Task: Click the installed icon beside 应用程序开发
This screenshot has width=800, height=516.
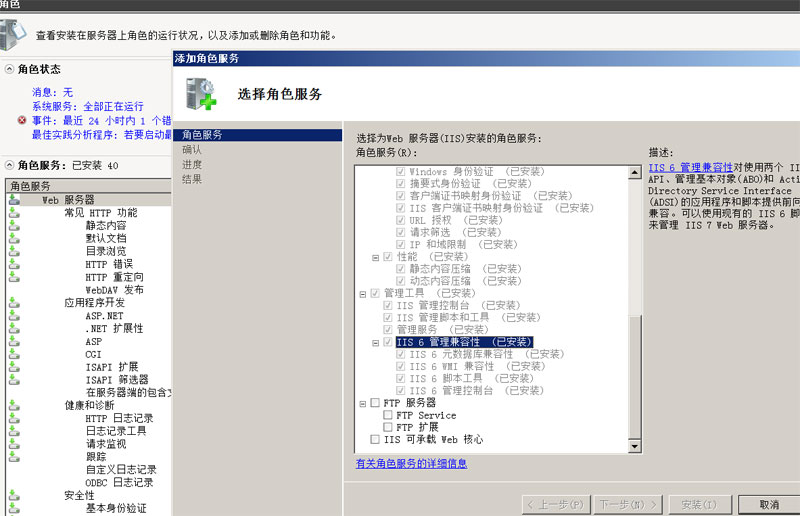Action: pyautogui.click(x=14, y=302)
